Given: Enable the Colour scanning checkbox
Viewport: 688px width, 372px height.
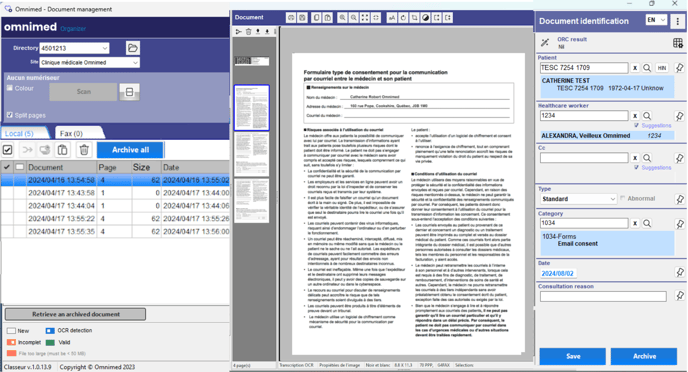Looking at the screenshot, I should point(10,88).
